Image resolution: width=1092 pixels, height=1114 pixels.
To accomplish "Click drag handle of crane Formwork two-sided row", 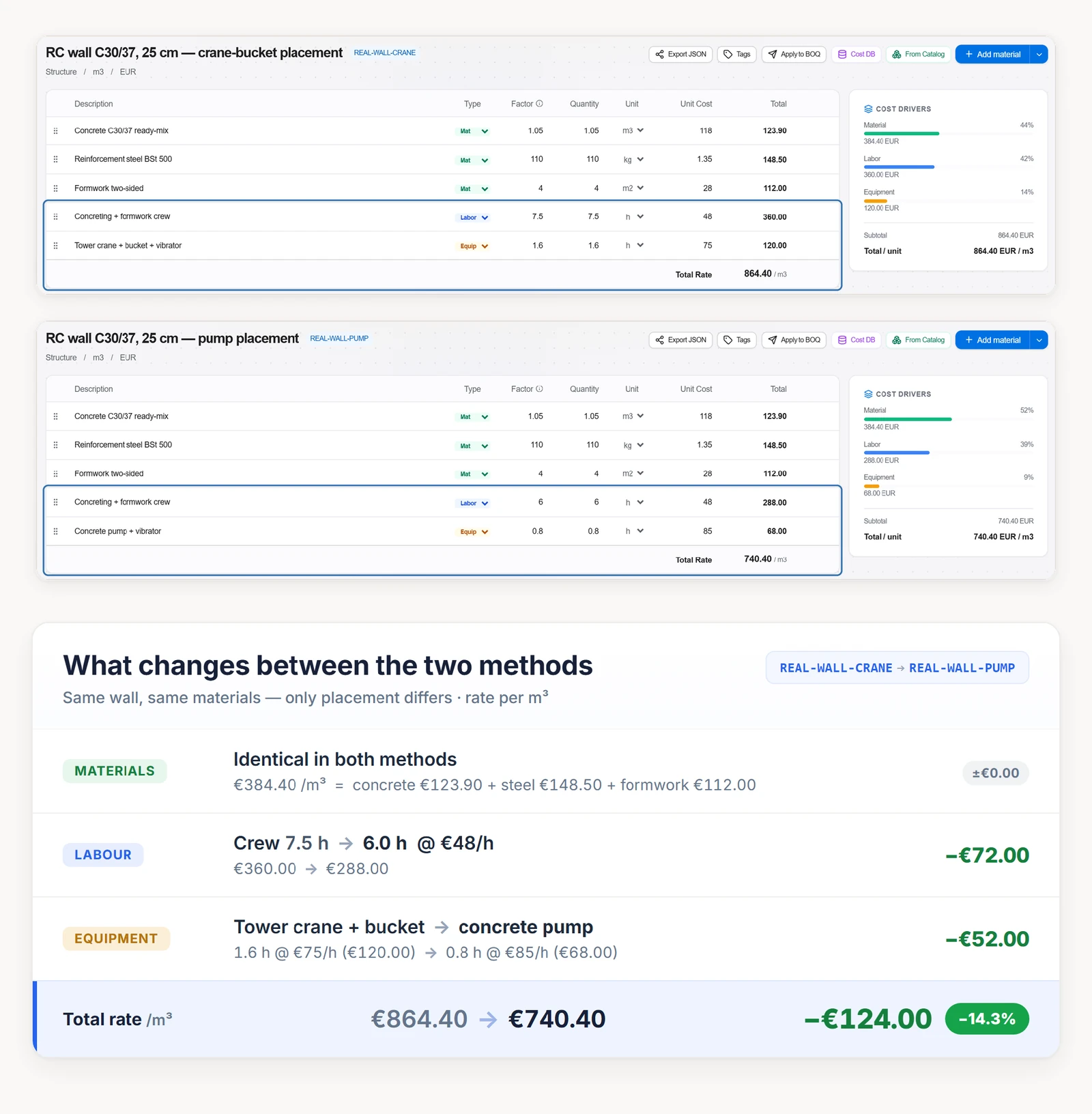I will pyautogui.click(x=56, y=188).
